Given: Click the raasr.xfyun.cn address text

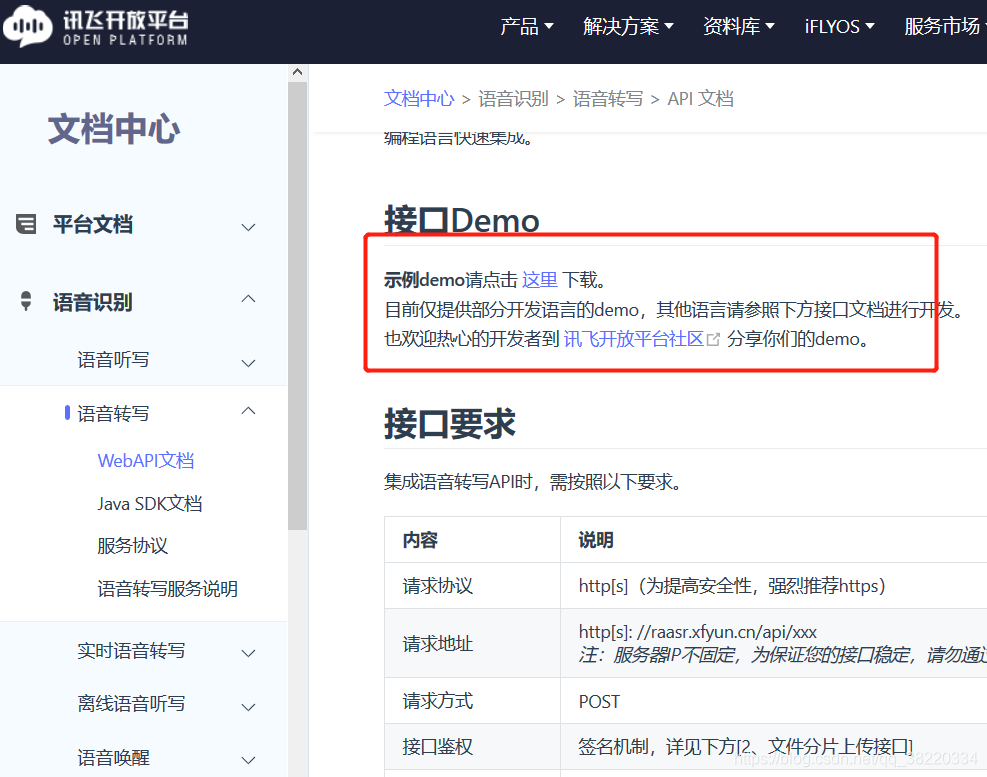Looking at the screenshot, I should (x=697, y=632).
